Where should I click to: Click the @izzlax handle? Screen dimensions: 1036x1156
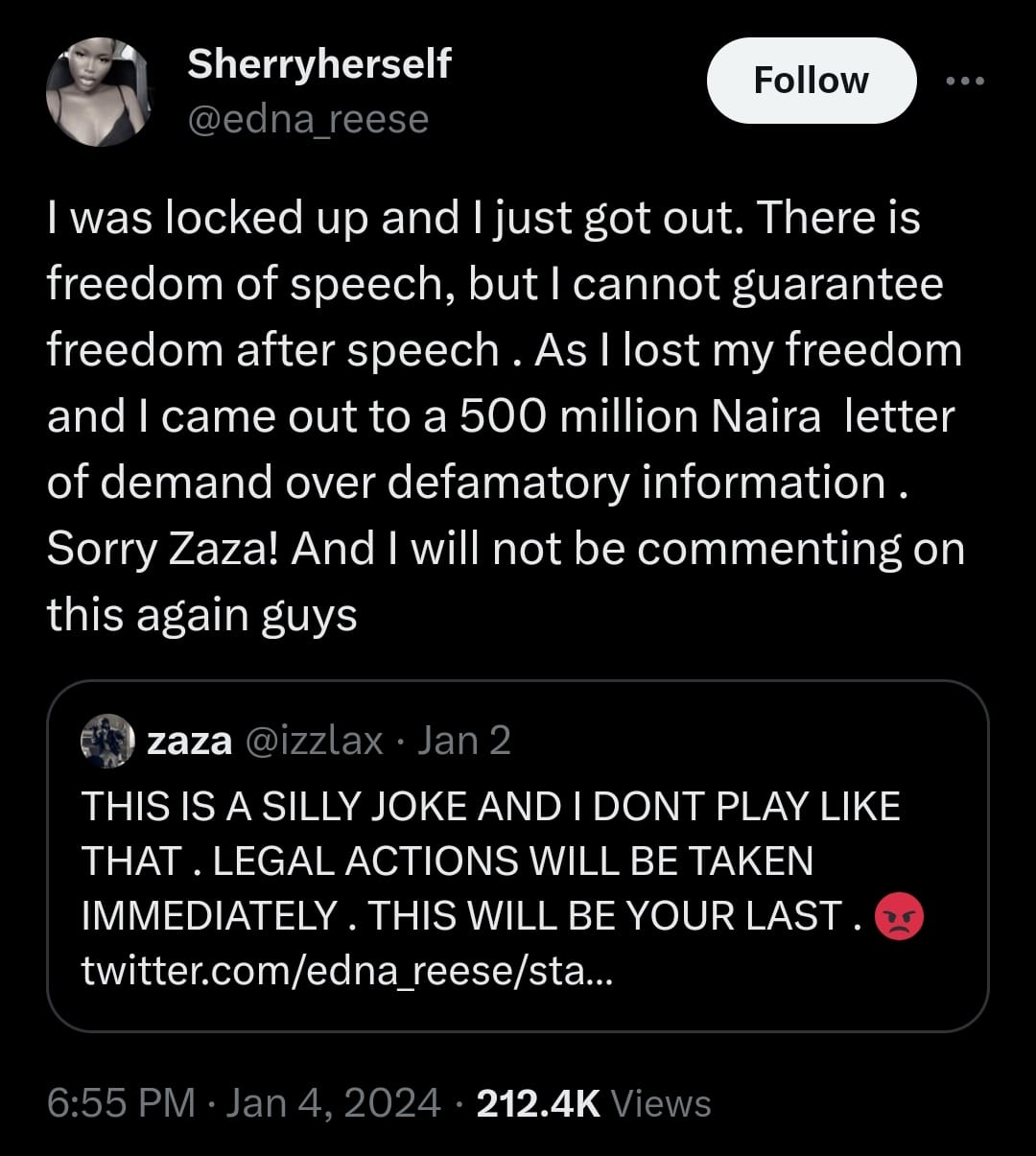coord(316,742)
